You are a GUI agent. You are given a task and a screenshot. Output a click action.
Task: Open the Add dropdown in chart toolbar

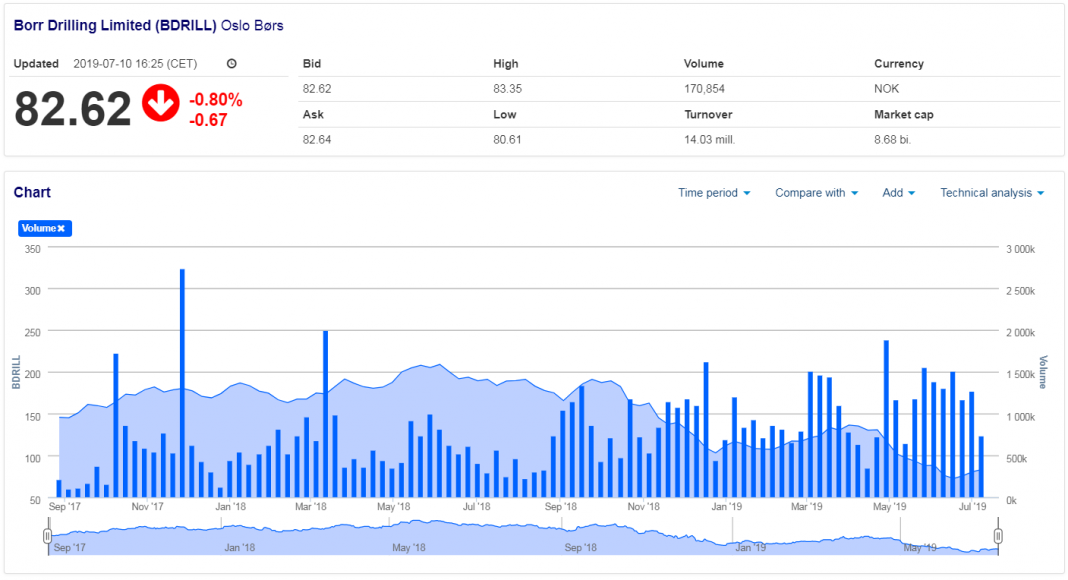click(898, 193)
